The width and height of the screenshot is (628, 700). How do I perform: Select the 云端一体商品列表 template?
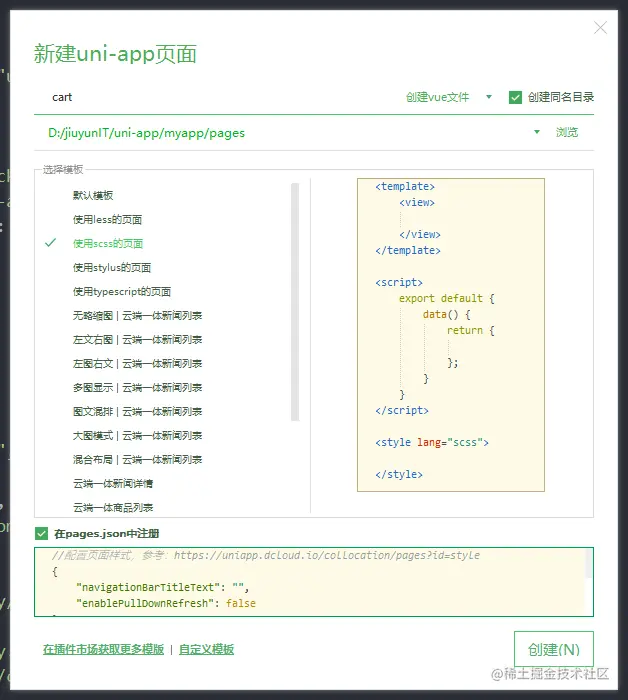pyautogui.click(x=113, y=508)
